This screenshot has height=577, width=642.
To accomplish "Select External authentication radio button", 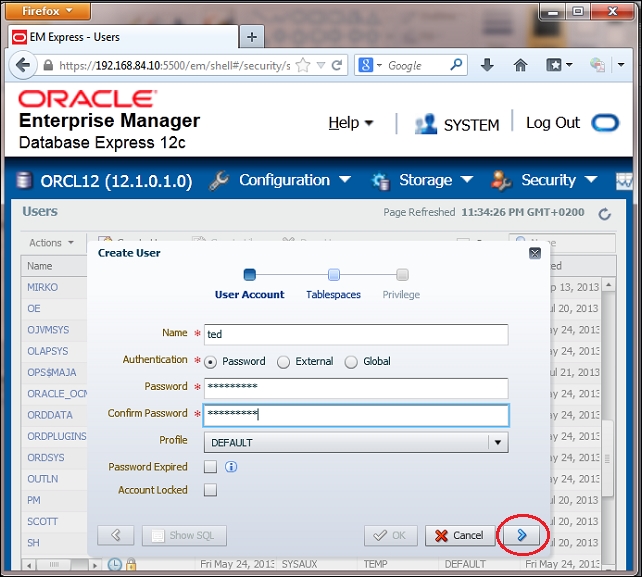I will coord(283,362).
